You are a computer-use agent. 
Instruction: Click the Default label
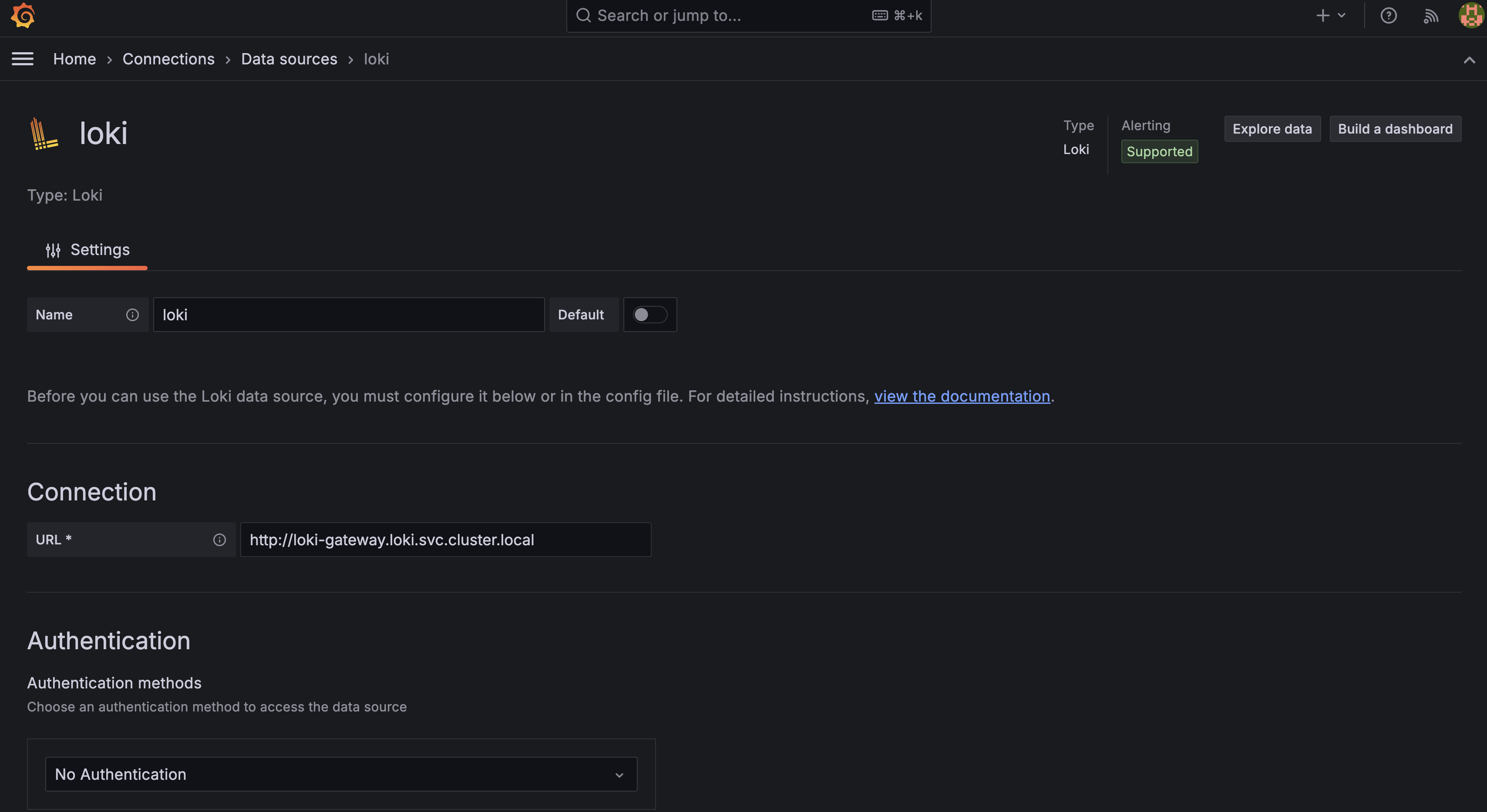click(x=581, y=315)
